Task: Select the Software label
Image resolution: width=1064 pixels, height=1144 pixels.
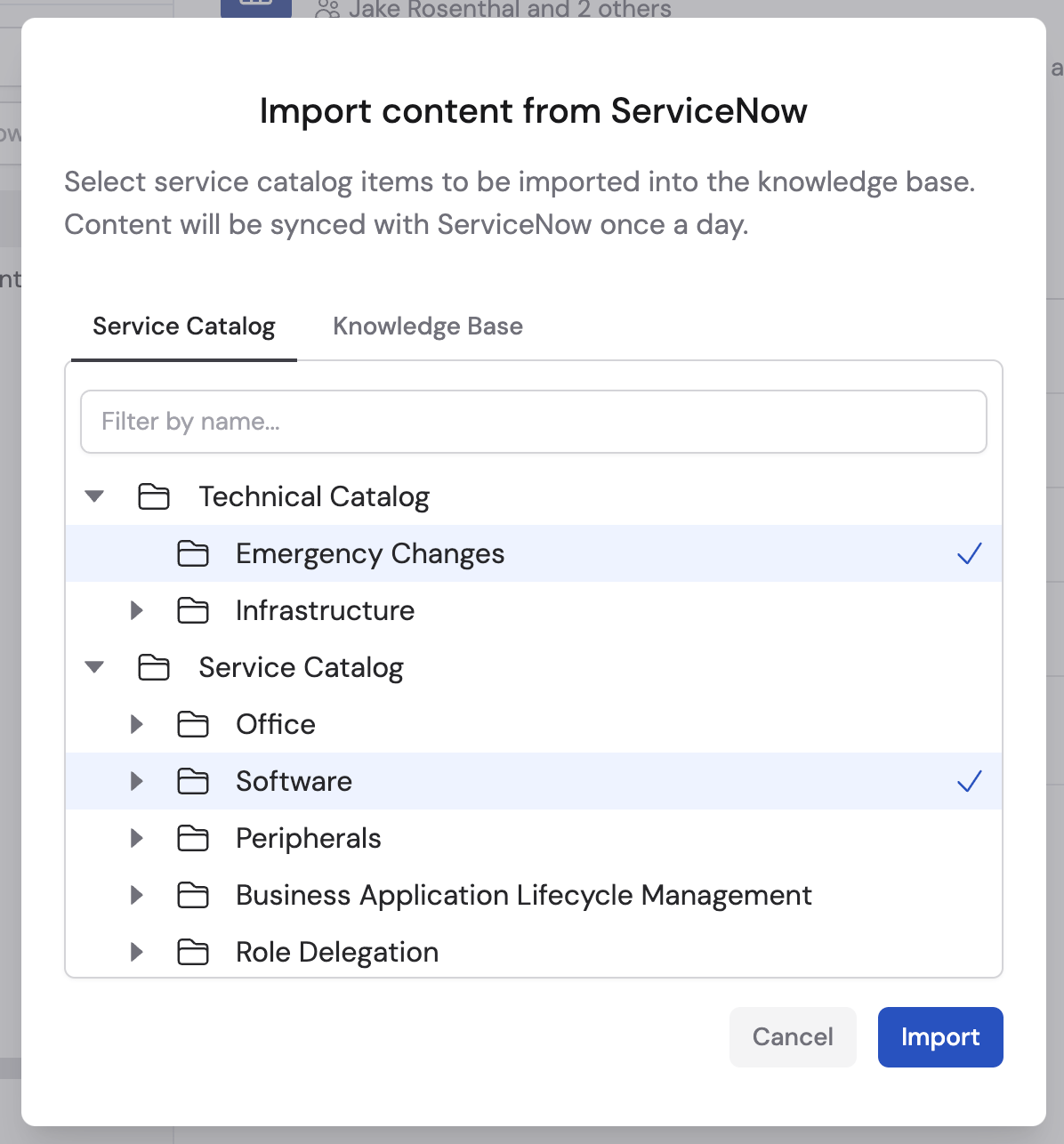Action: (294, 781)
